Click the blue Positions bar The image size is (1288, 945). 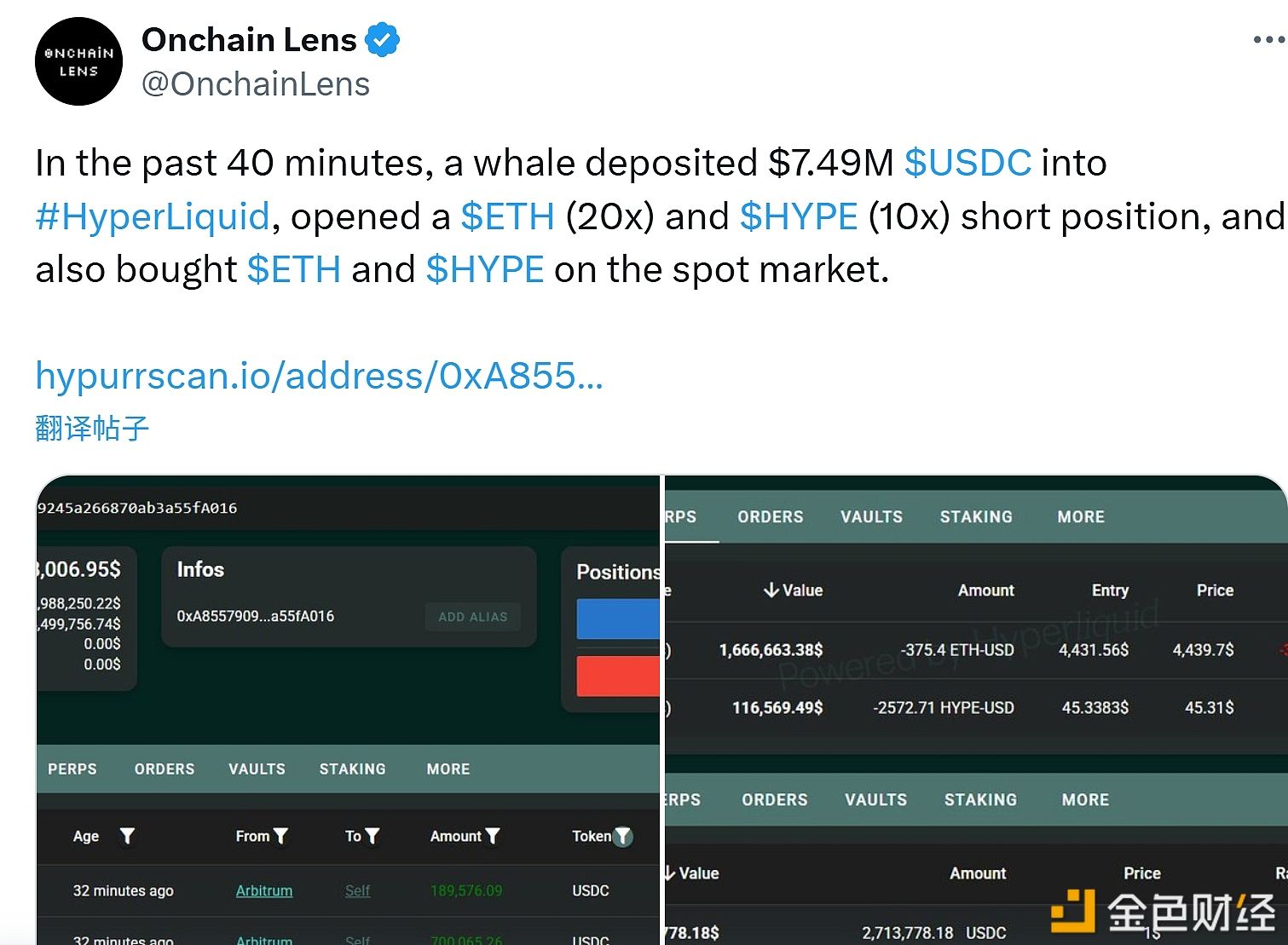pyautogui.click(x=618, y=619)
